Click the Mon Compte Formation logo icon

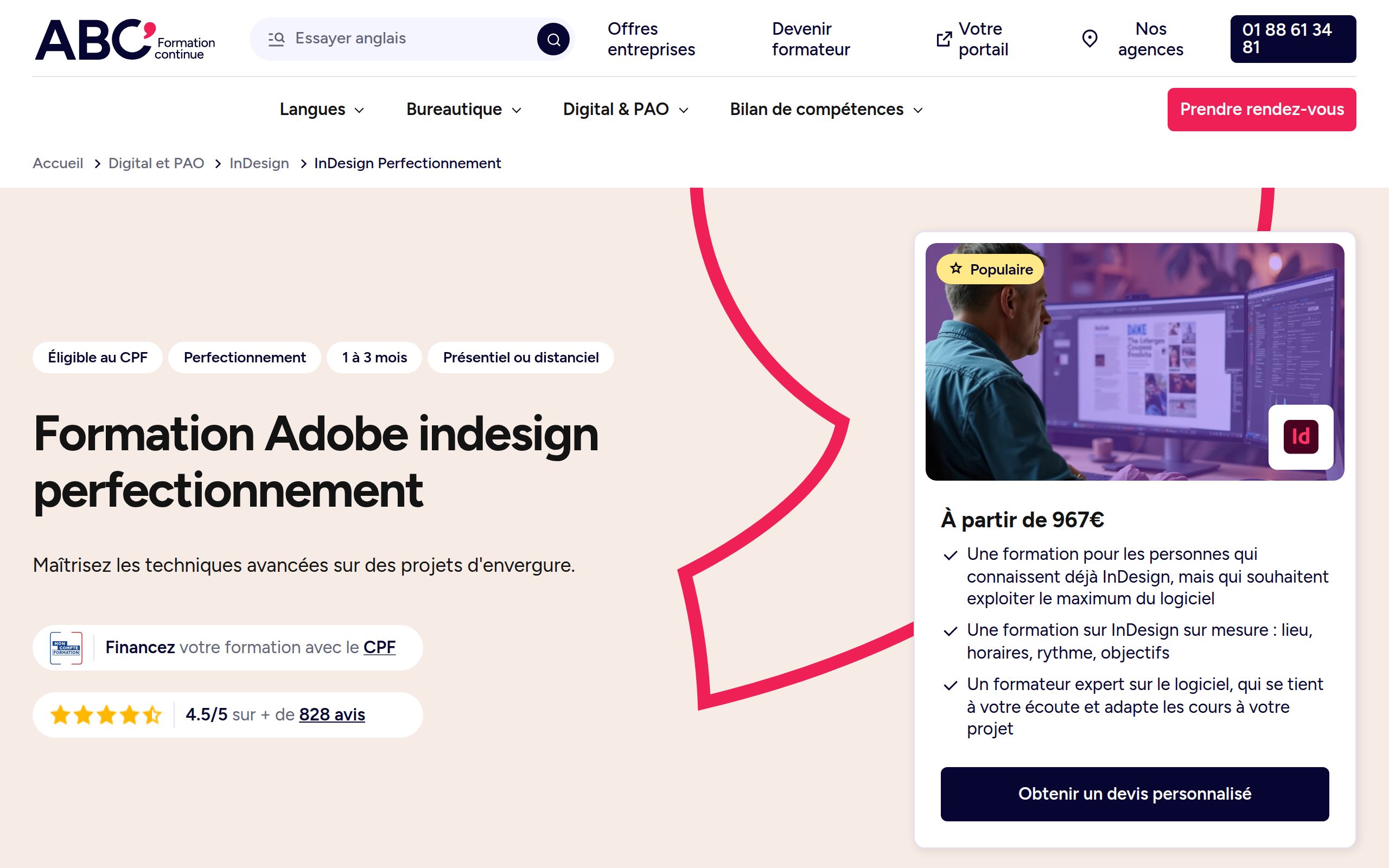point(66,648)
